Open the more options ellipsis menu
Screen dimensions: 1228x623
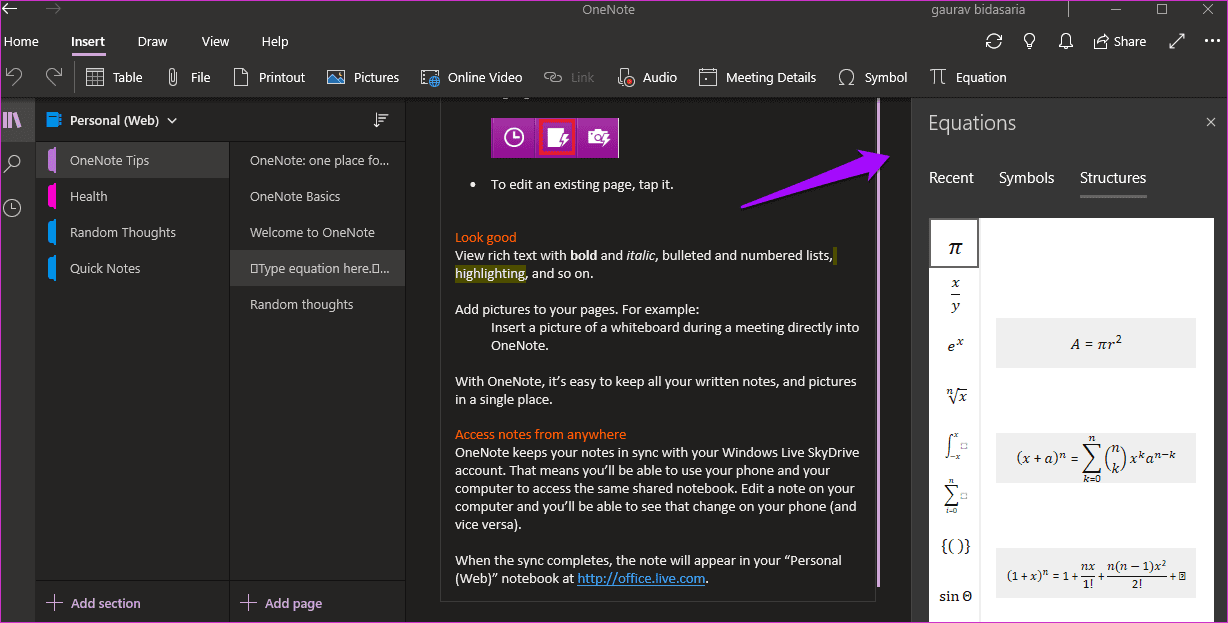[x=1210, y=41]
